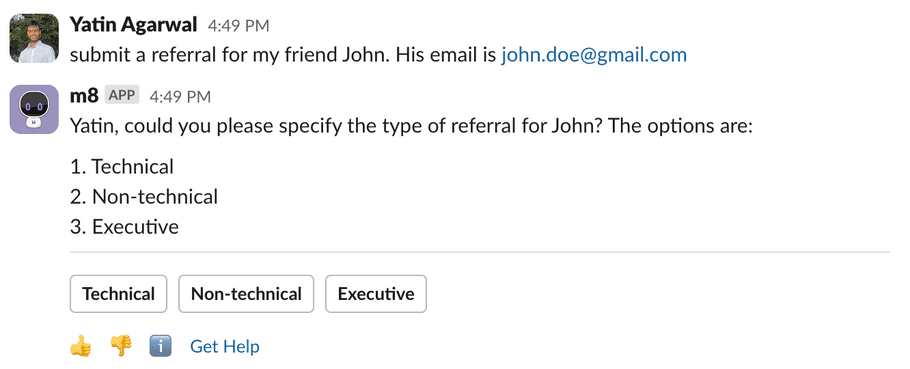
Task: Click the thumbs up reaction icon
Action: (81, 347)
